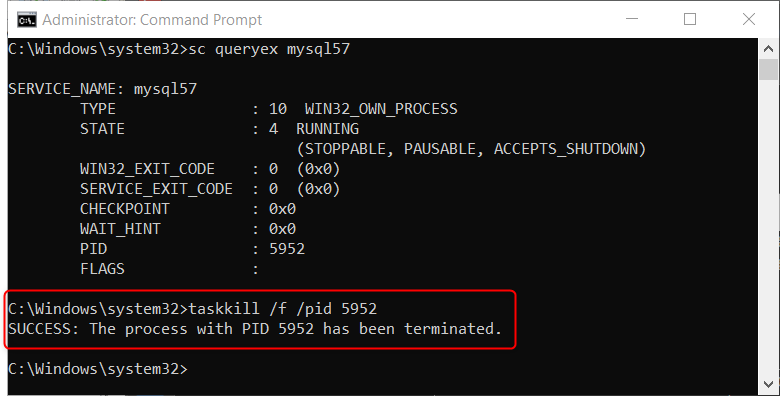Click the final C:\Windows\system32> prompt line
Image resolution: width=780 pixels, height=396 pixels.
(98, 369)
